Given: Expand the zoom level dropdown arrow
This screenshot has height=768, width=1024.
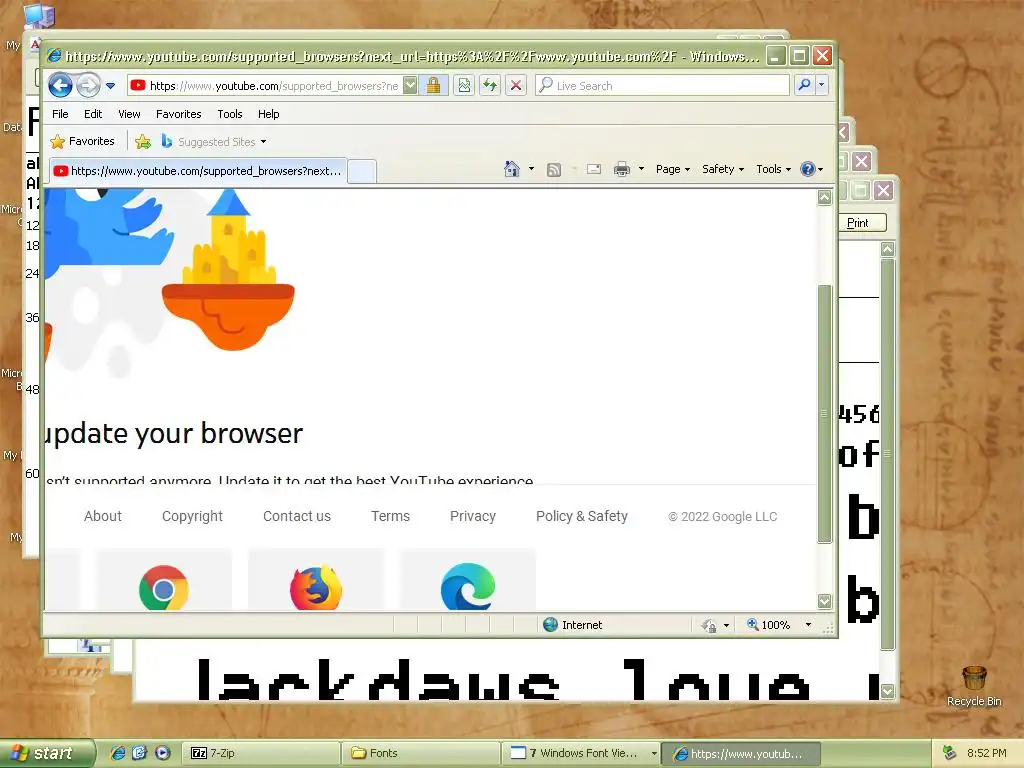Looking at the screenshot, I should (x=808, y=625).
